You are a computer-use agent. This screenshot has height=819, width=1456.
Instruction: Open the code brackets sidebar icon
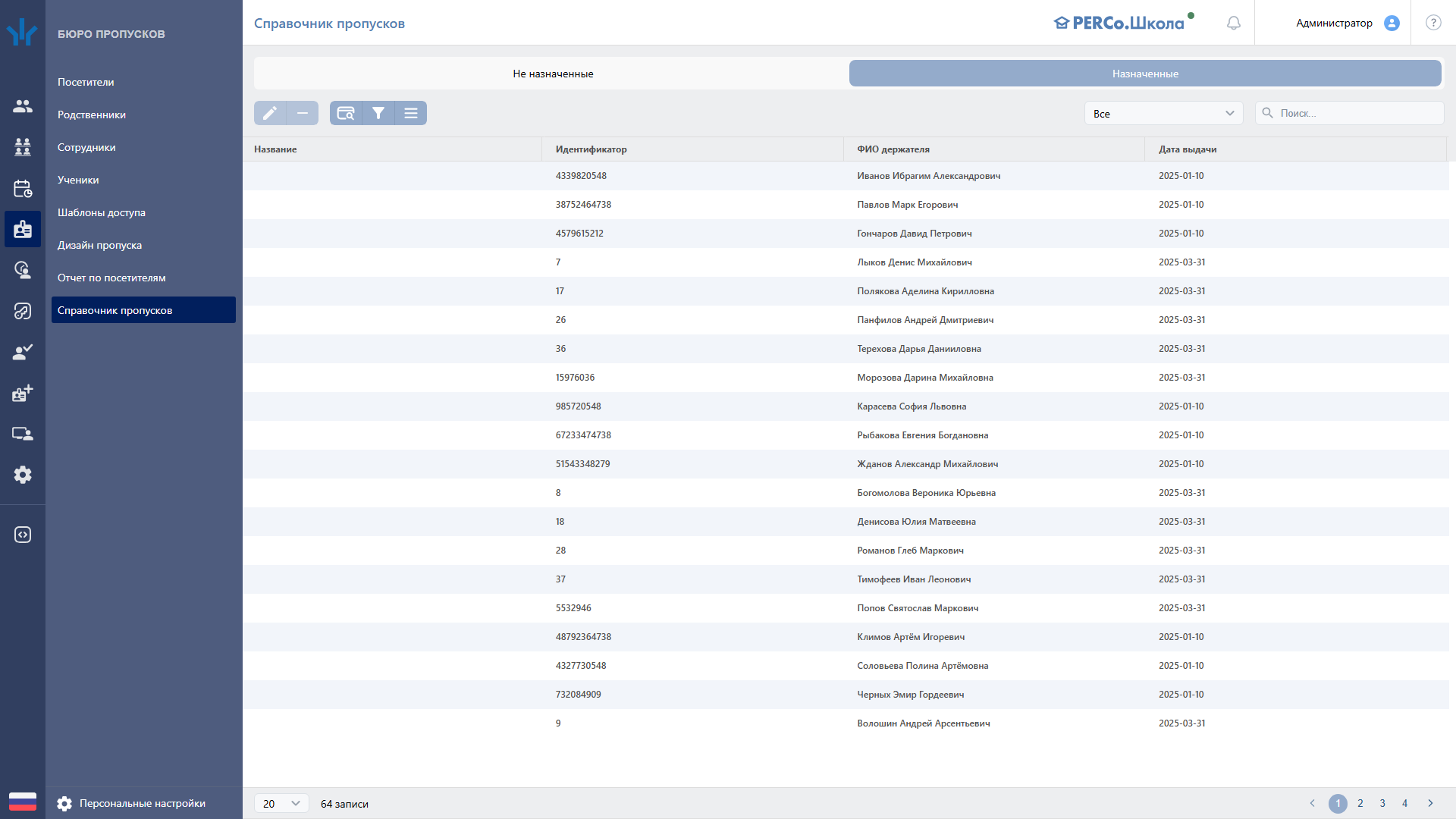[x=23, y=535]
